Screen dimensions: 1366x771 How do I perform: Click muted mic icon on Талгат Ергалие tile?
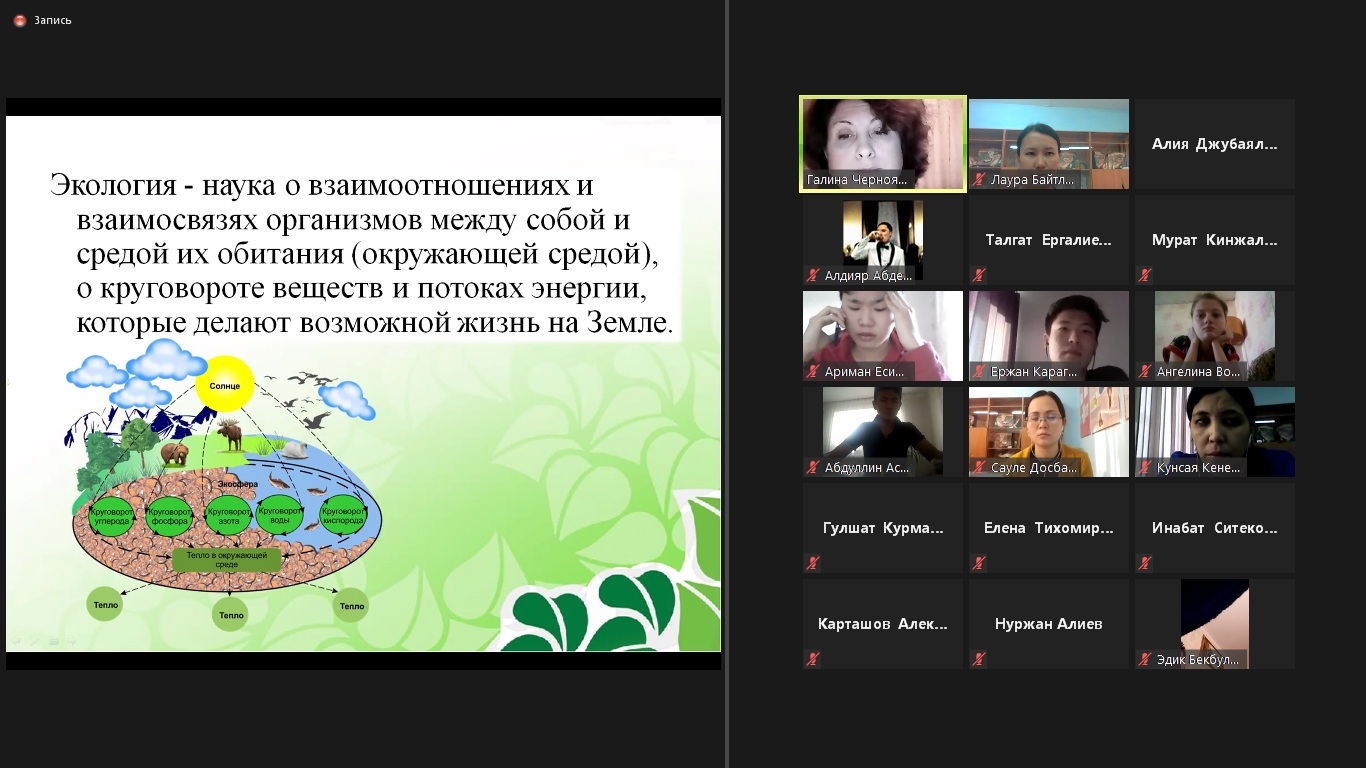coord(980,275)
